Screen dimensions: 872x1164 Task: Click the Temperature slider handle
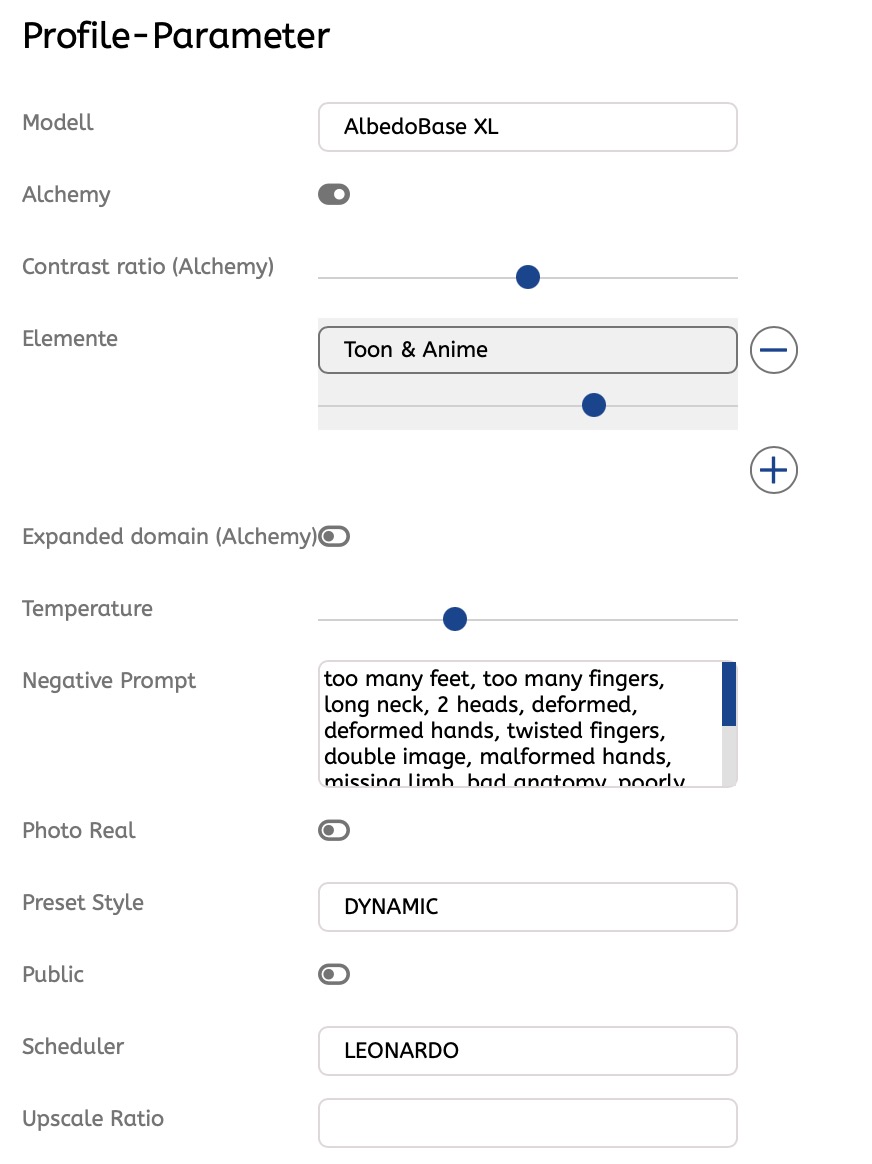[x=455, y=620]
